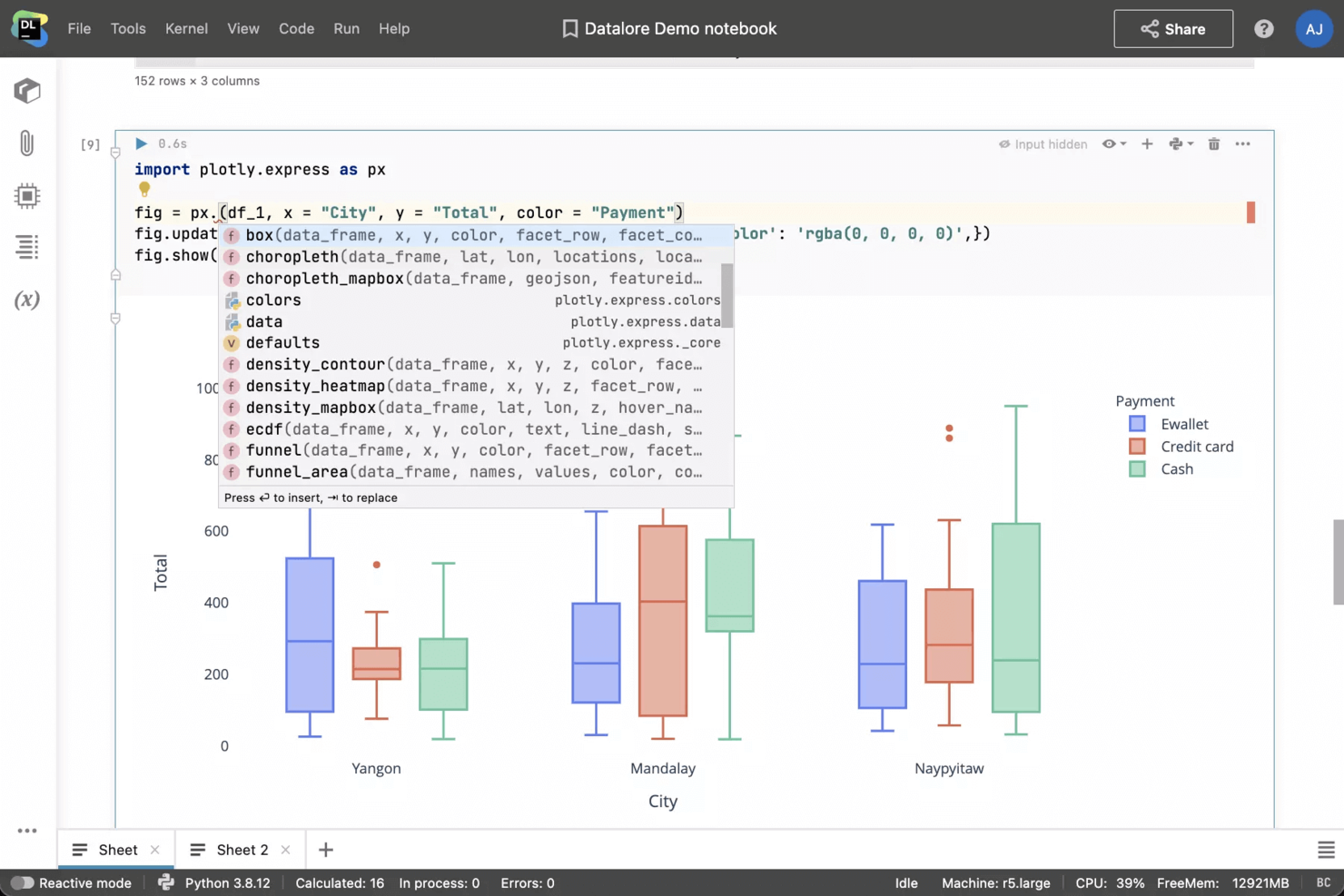
Task: Click the Share button
Action: 1173,28
